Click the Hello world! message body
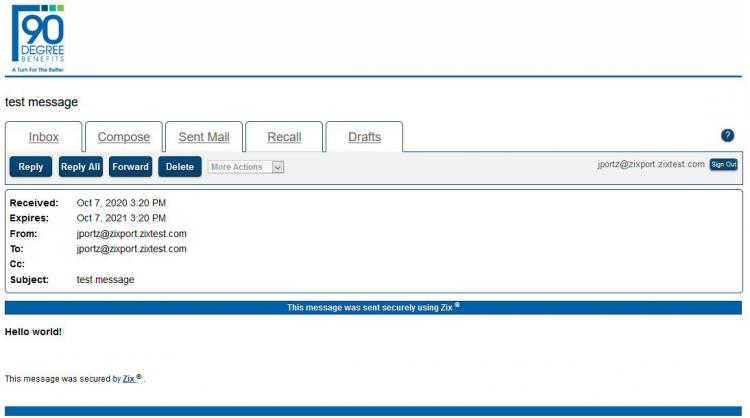This screenshot has height=418, width=750. point(33,331)
